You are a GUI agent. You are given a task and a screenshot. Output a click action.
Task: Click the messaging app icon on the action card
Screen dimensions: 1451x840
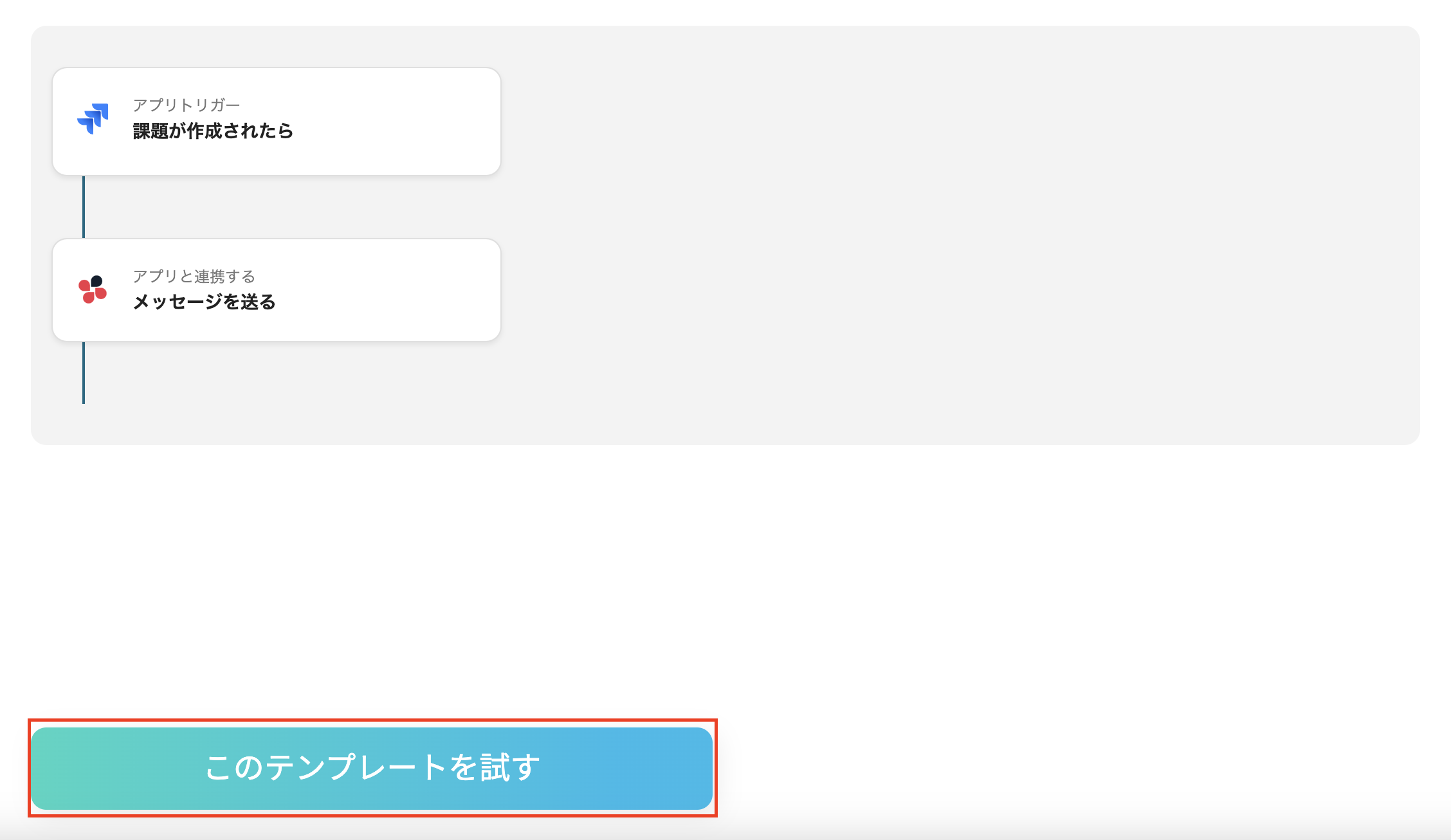[x=93, y=289]
